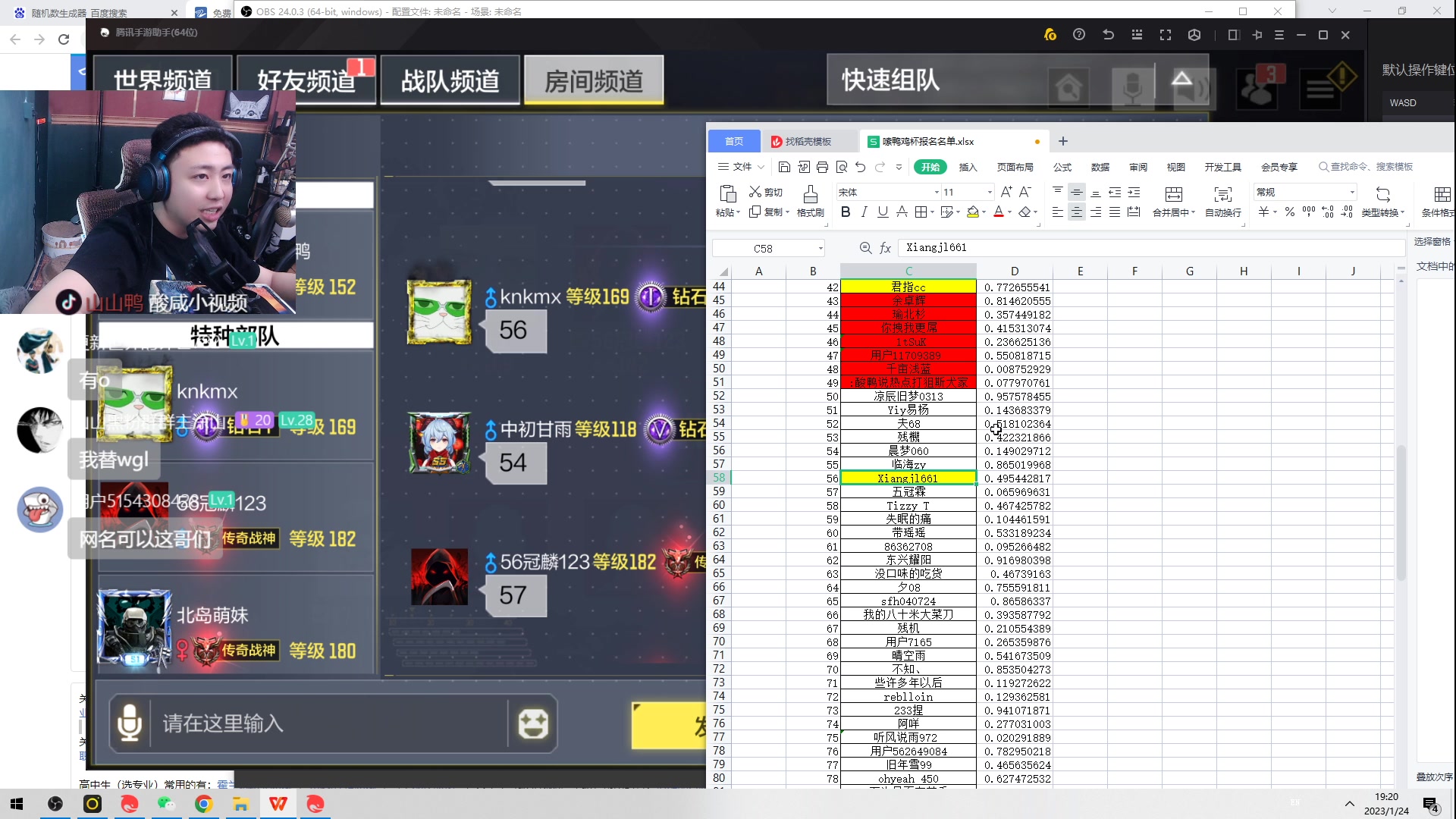
Task: Expand the quick access toolbar customize arrow
Action: 899,167
